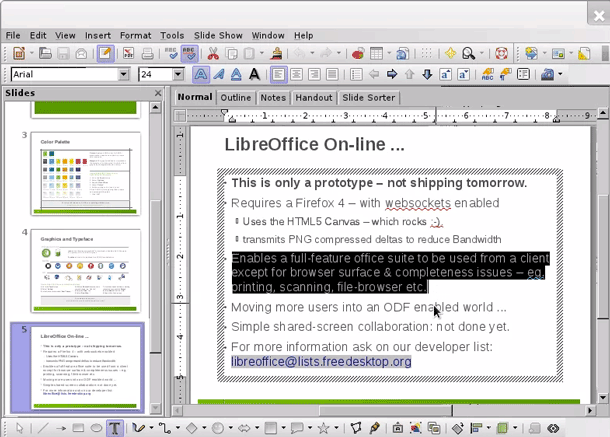610x437 pixels.
Task: Click the New presentation icon
Action: pos(19,53)
